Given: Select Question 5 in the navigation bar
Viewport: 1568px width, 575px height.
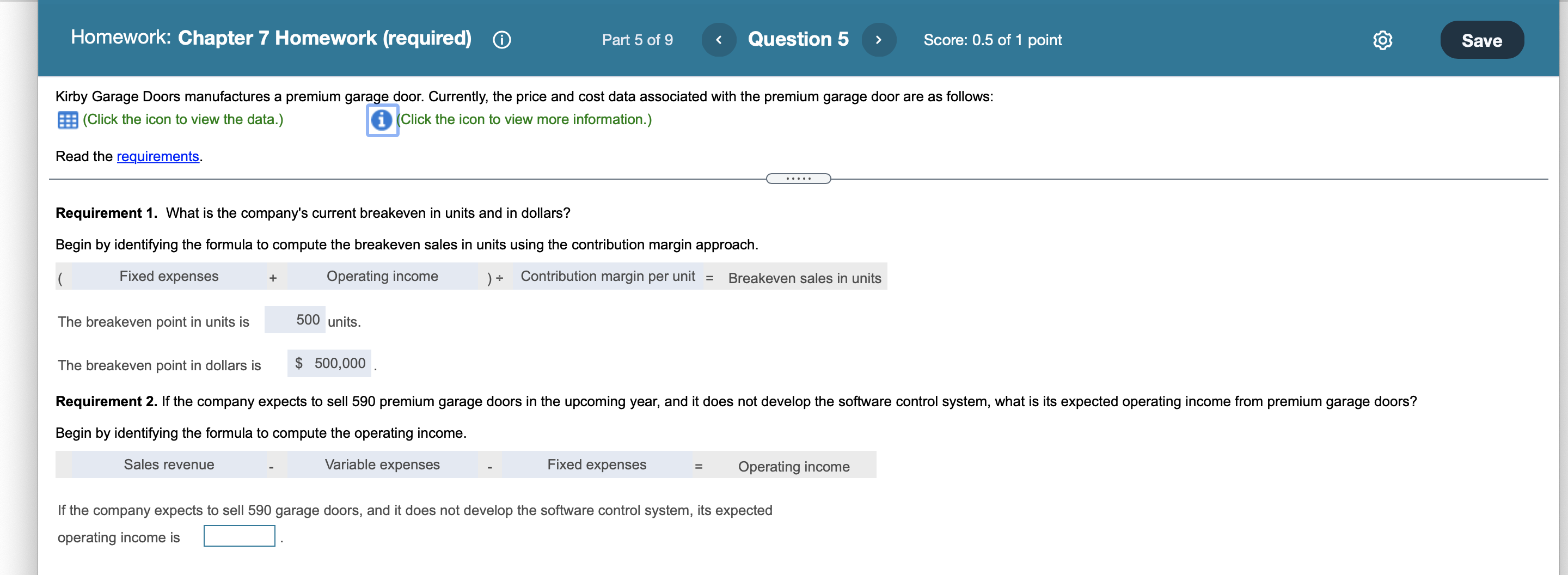Looking at the screenshot, I should 798,40.
